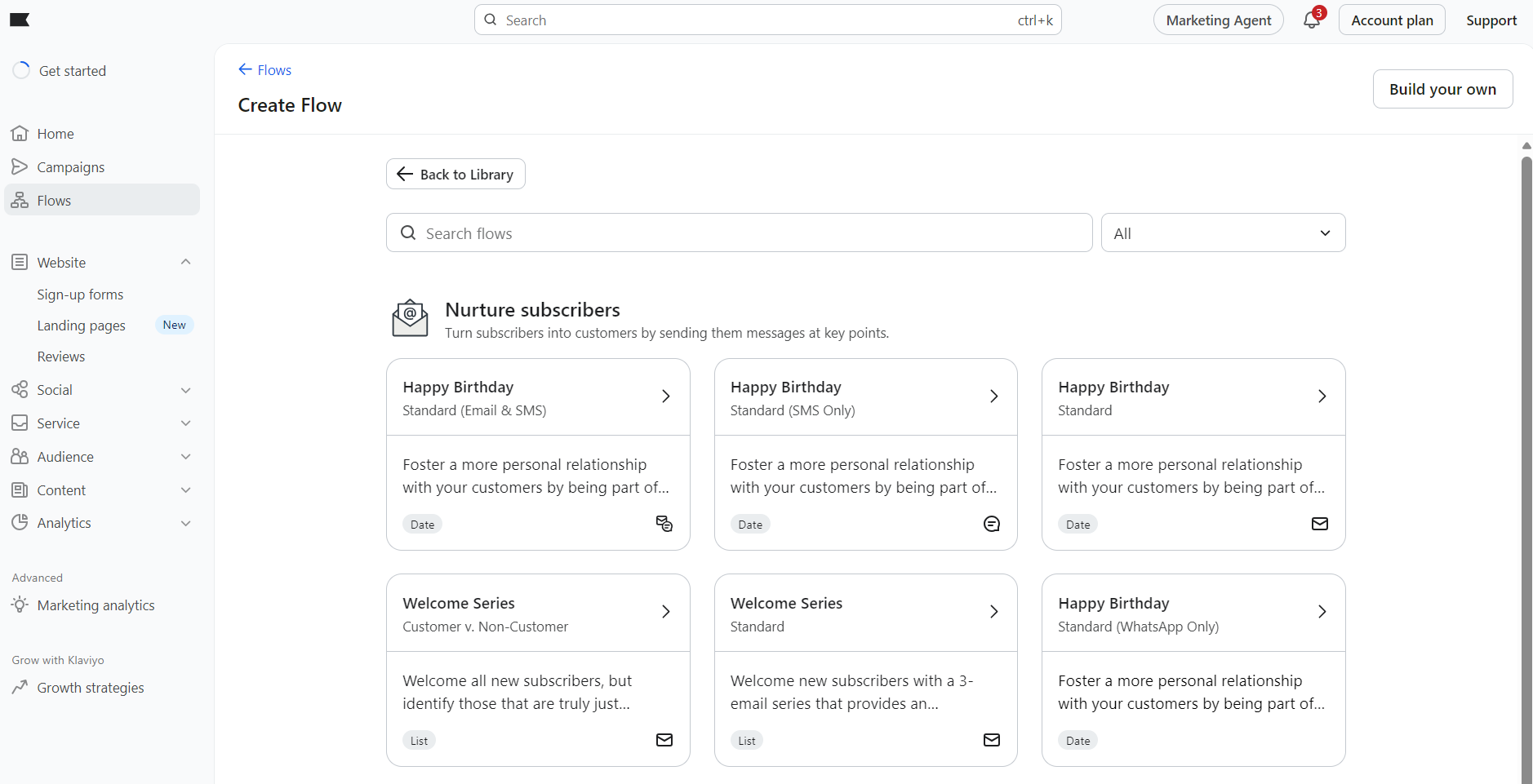Open Welcome Series Customer v. Non-Customer chevron
This screenshot has width=1533, height=784.
[666, 611]
